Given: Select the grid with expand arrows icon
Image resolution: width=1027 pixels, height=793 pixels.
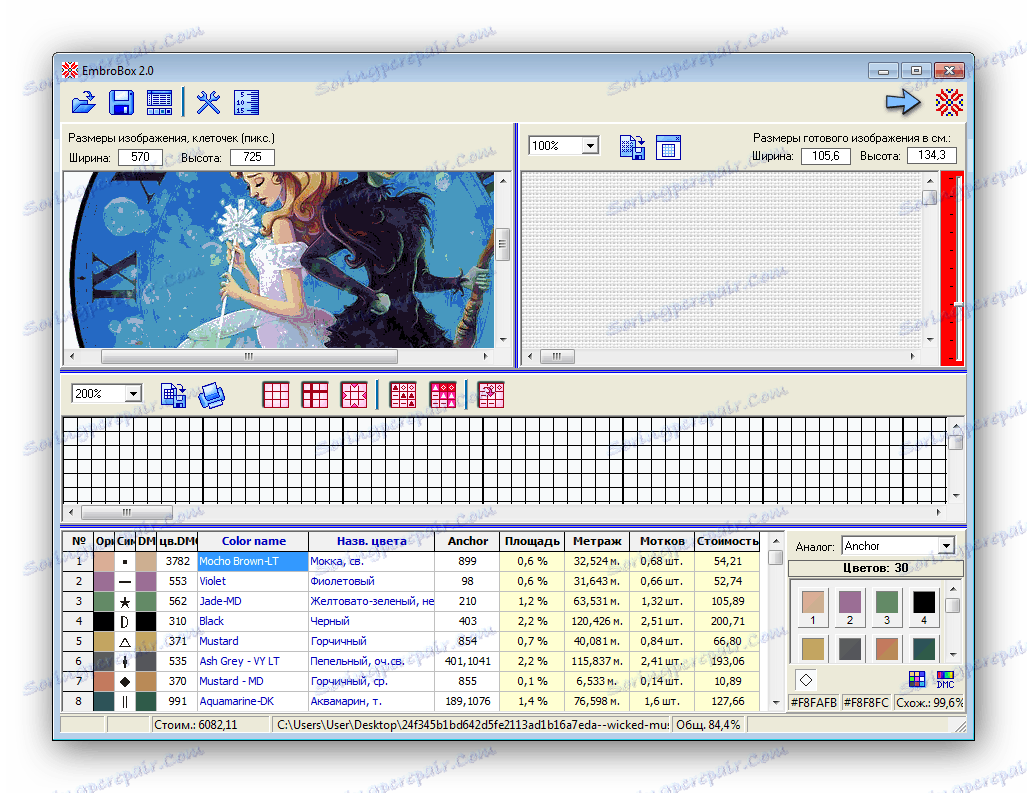Looking at the screenshot, I should click(354, 395).
